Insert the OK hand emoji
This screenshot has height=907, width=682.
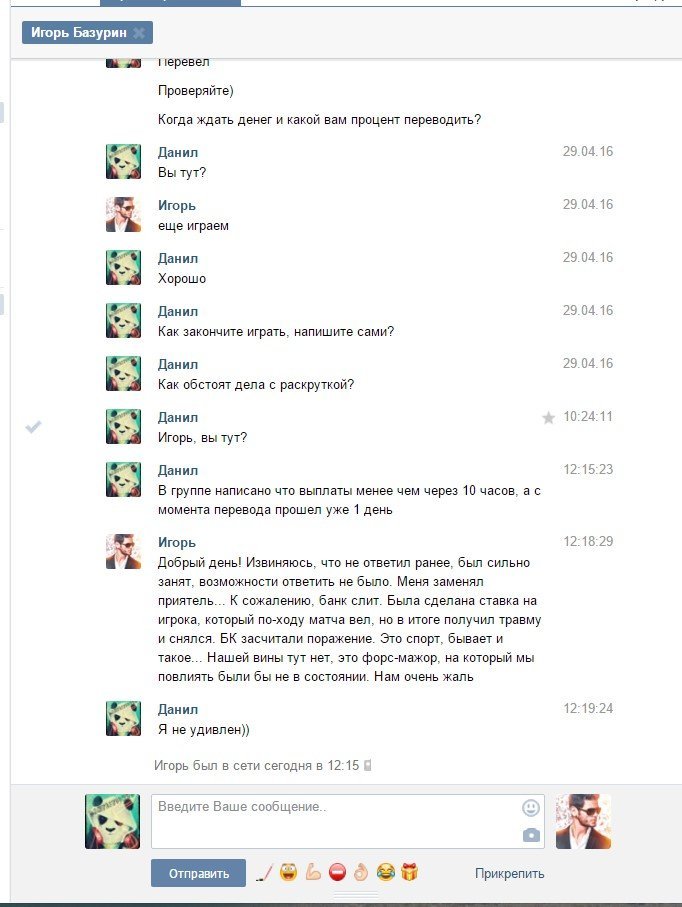(x=361, y=872)
